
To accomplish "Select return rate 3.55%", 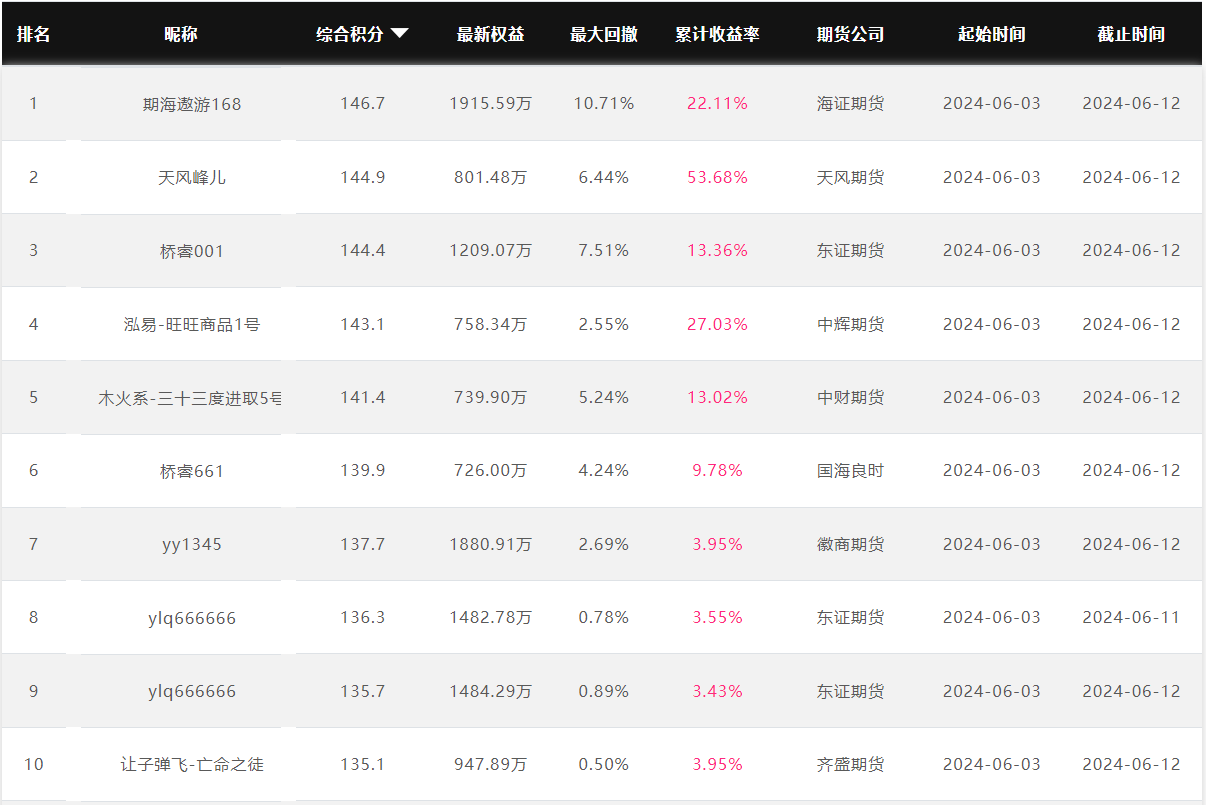I will (718, 617).
